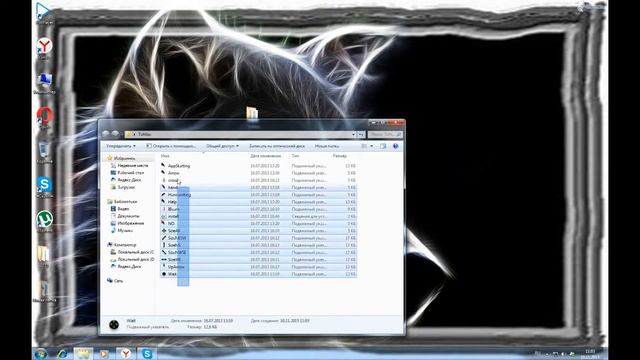The width and height of the screenshot is (640, 360).
Task: Select the blue play-arrow desktop icon
Action: (x=43, y=11)
